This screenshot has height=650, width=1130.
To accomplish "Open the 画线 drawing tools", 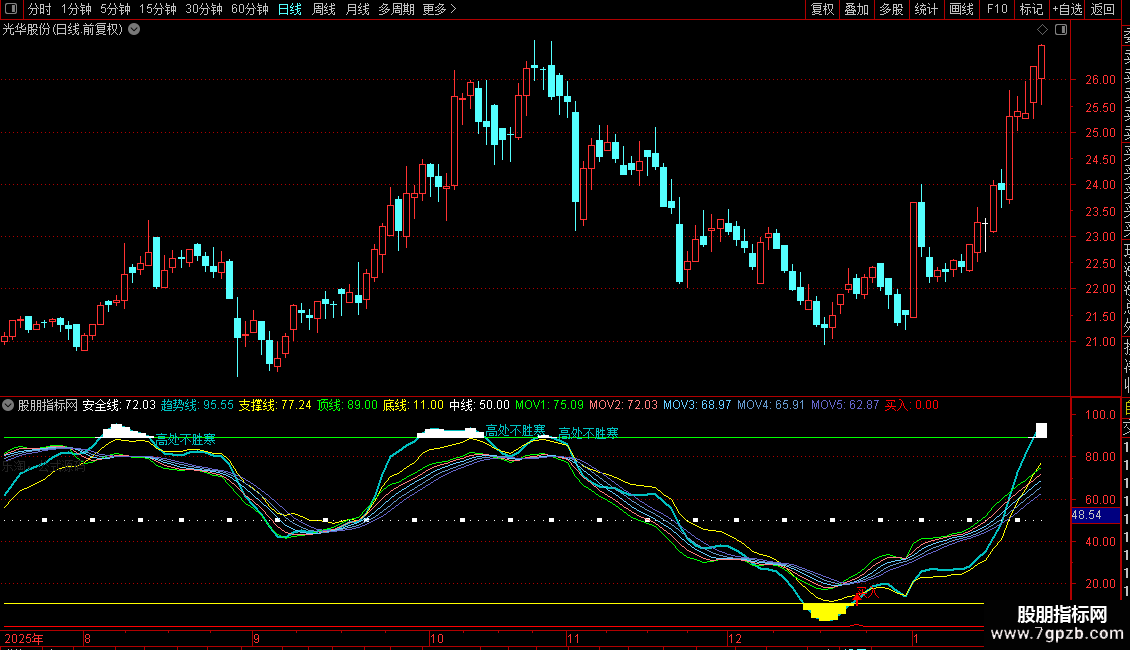I will [x=961, y=10].
